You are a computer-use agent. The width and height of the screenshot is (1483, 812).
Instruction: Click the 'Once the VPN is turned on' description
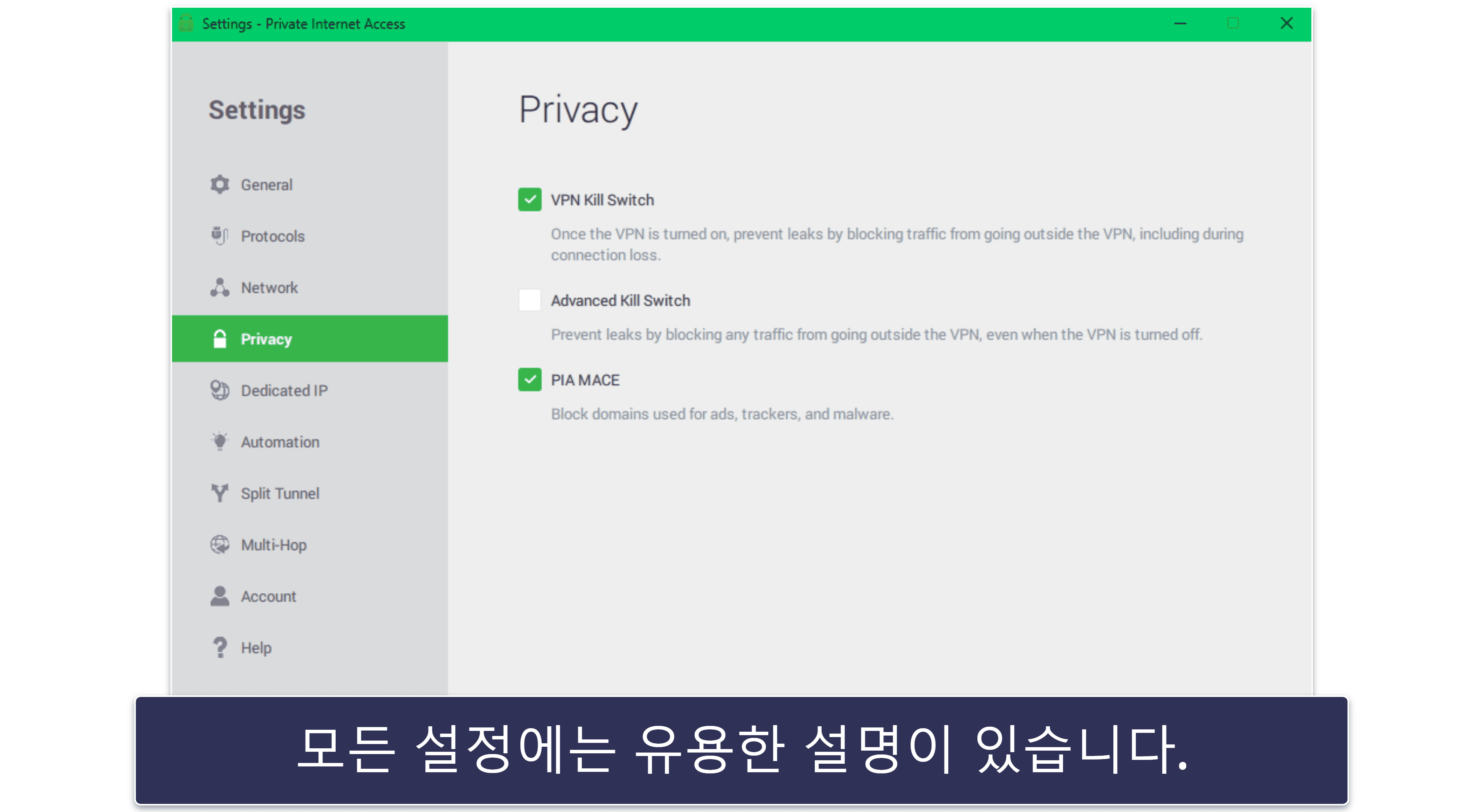point(897,244)
